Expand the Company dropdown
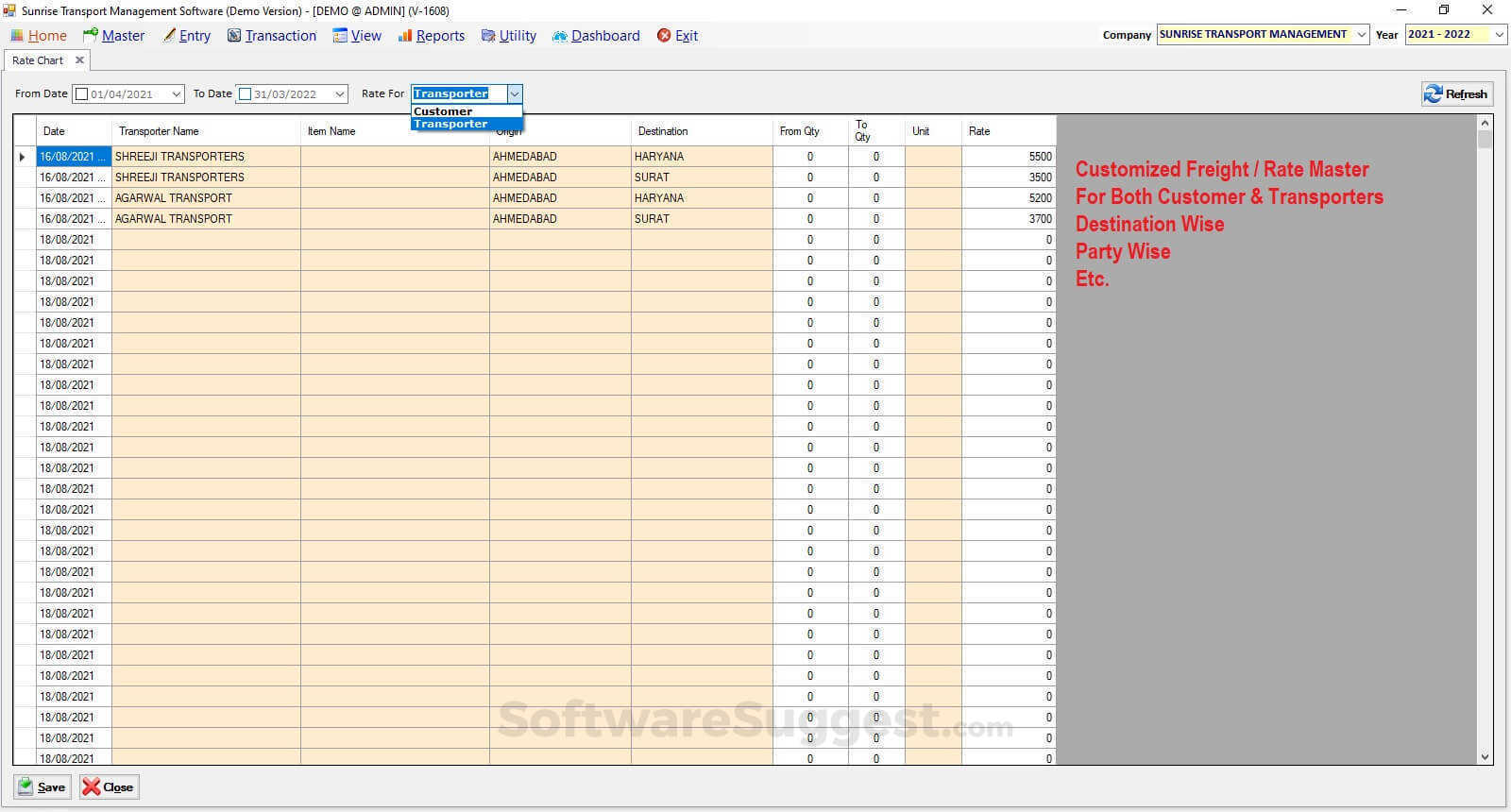Viewport: 1511px width, 812px height. [x=1361, y=34]
